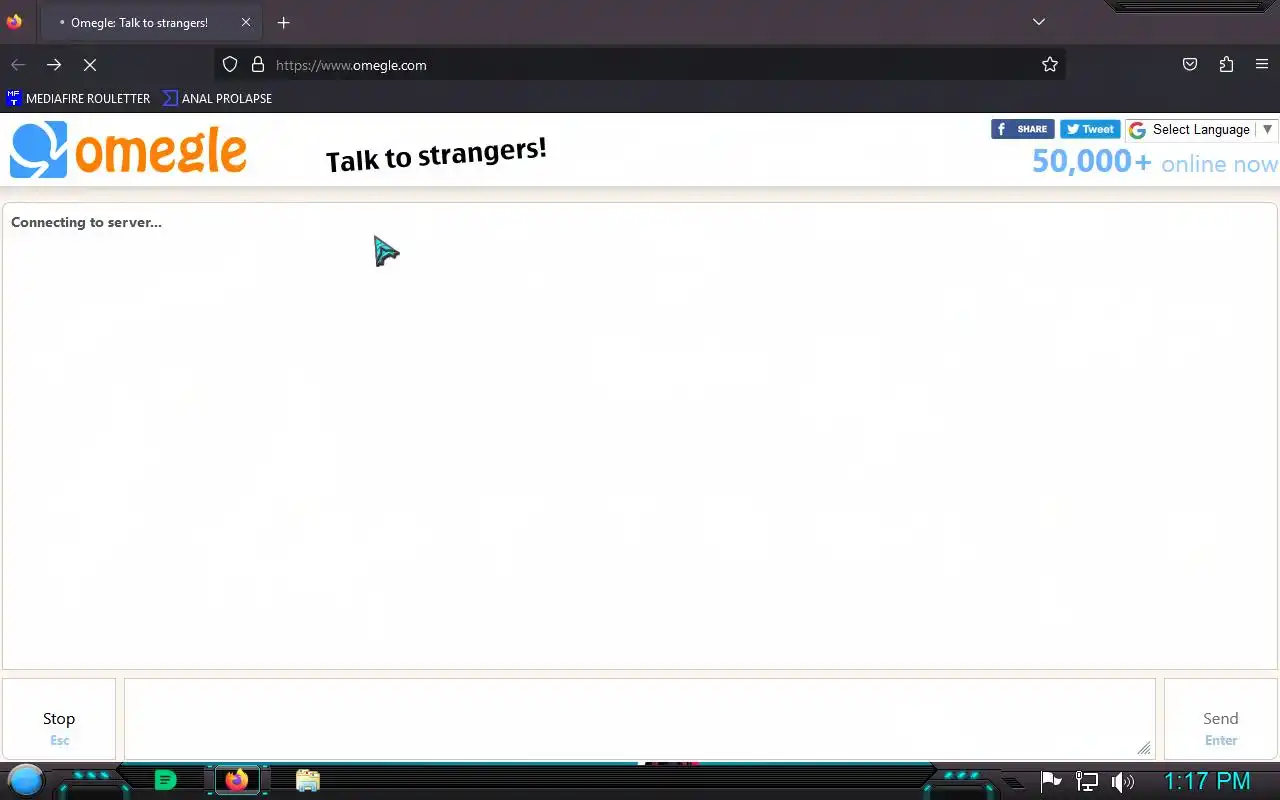Click the green Spotify icon in the taskbar
This screenshot has width=1280, height=800.
[166, 780]
